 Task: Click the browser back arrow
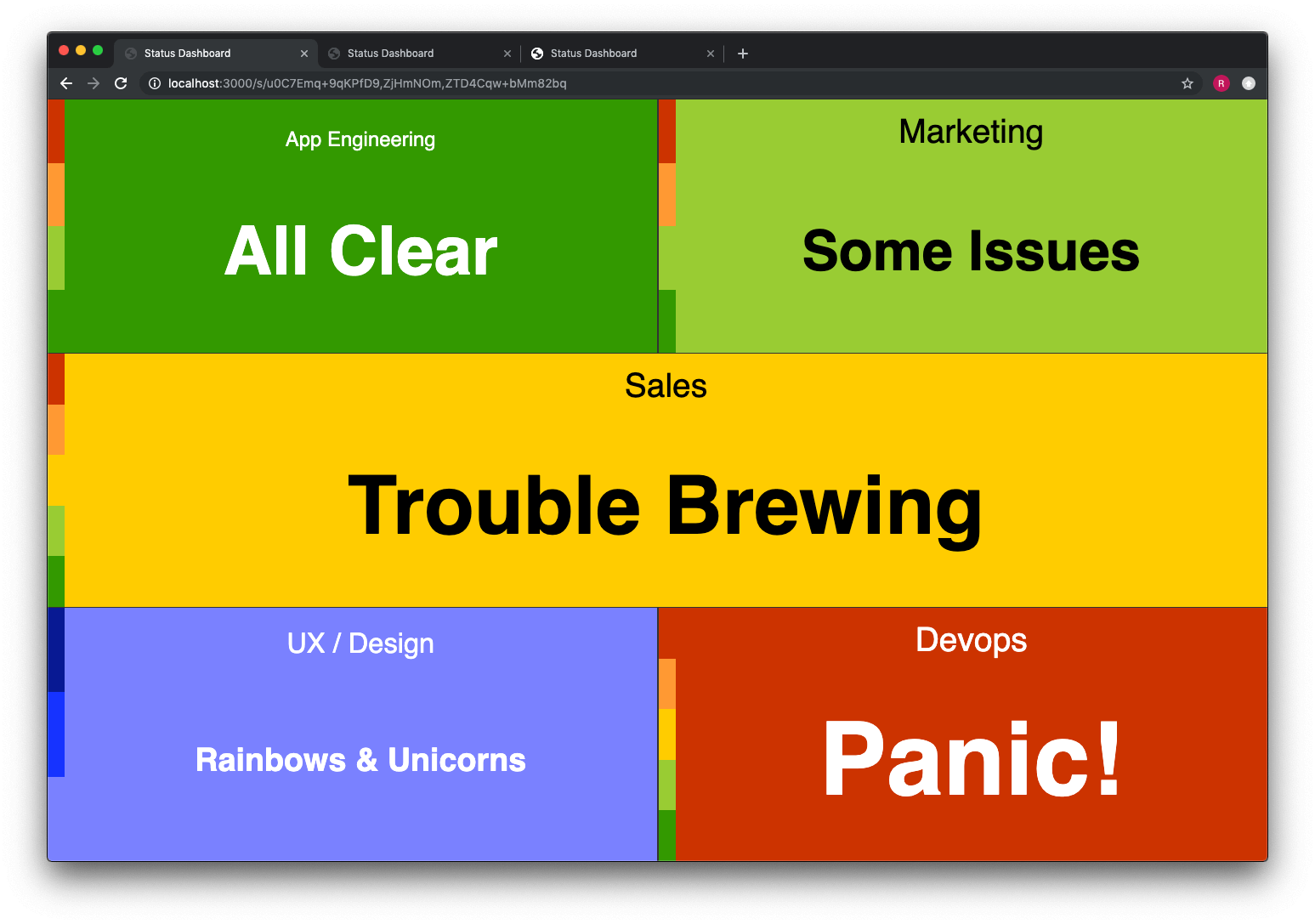coord(65,83)
